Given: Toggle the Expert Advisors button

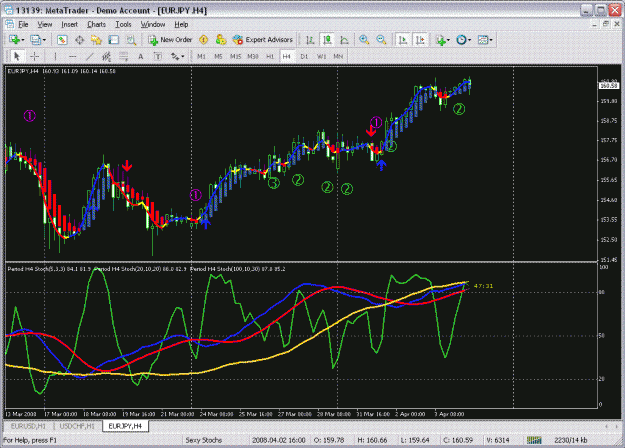Looking at the screenshot, I should pyautogui.click(x=263, y=40).
